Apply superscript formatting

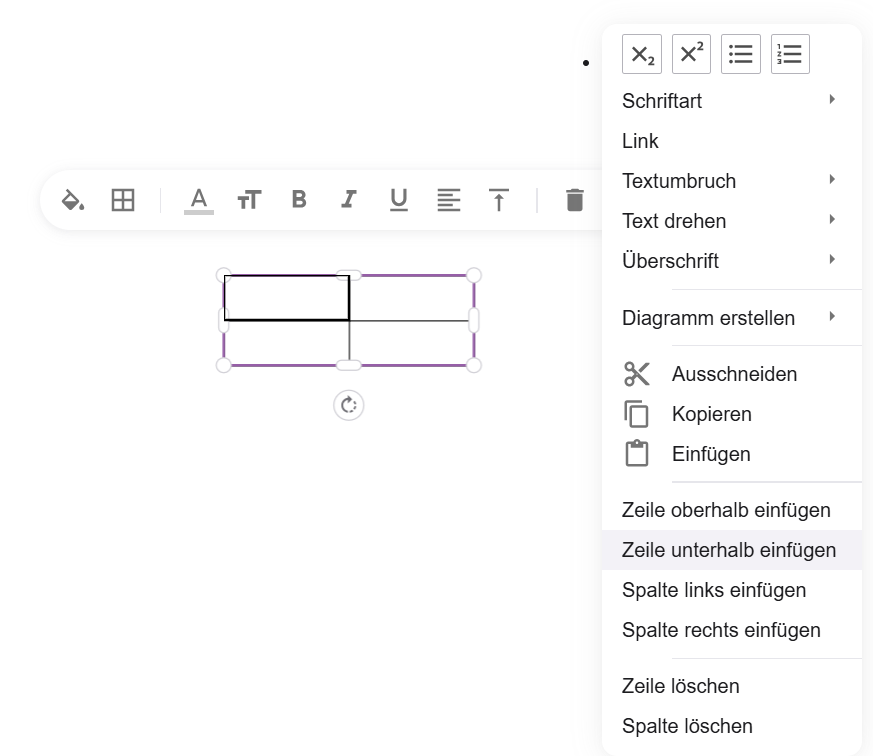691,54
